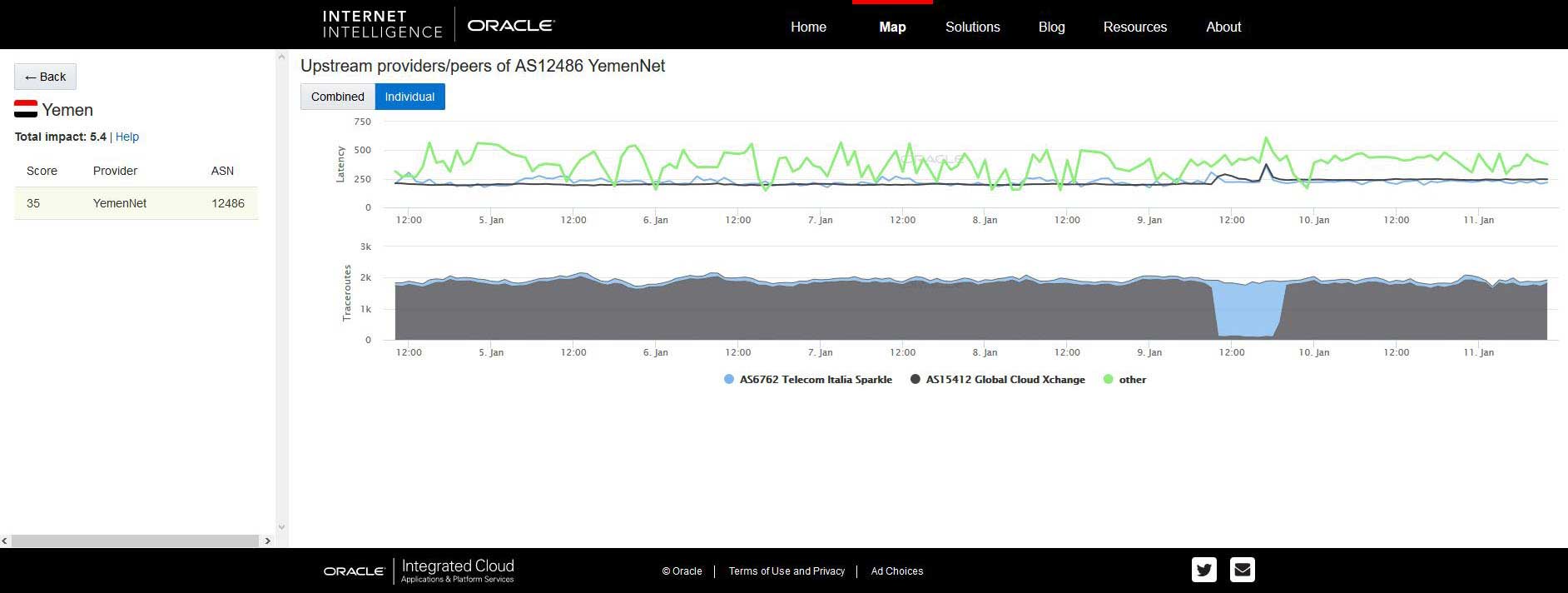The width and height of the screenshot is (1568, 593).
Task: Open Oracle's Twitter page icon
Action: pyautogui.click(x=1204, y=570)
